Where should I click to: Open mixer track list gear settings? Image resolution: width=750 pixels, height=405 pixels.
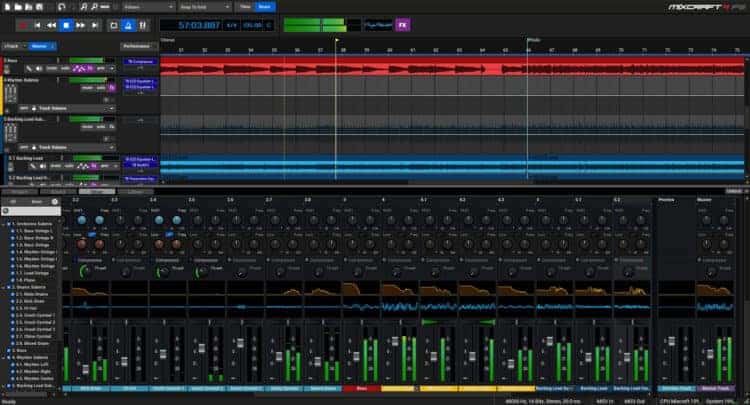coord(55,202)
